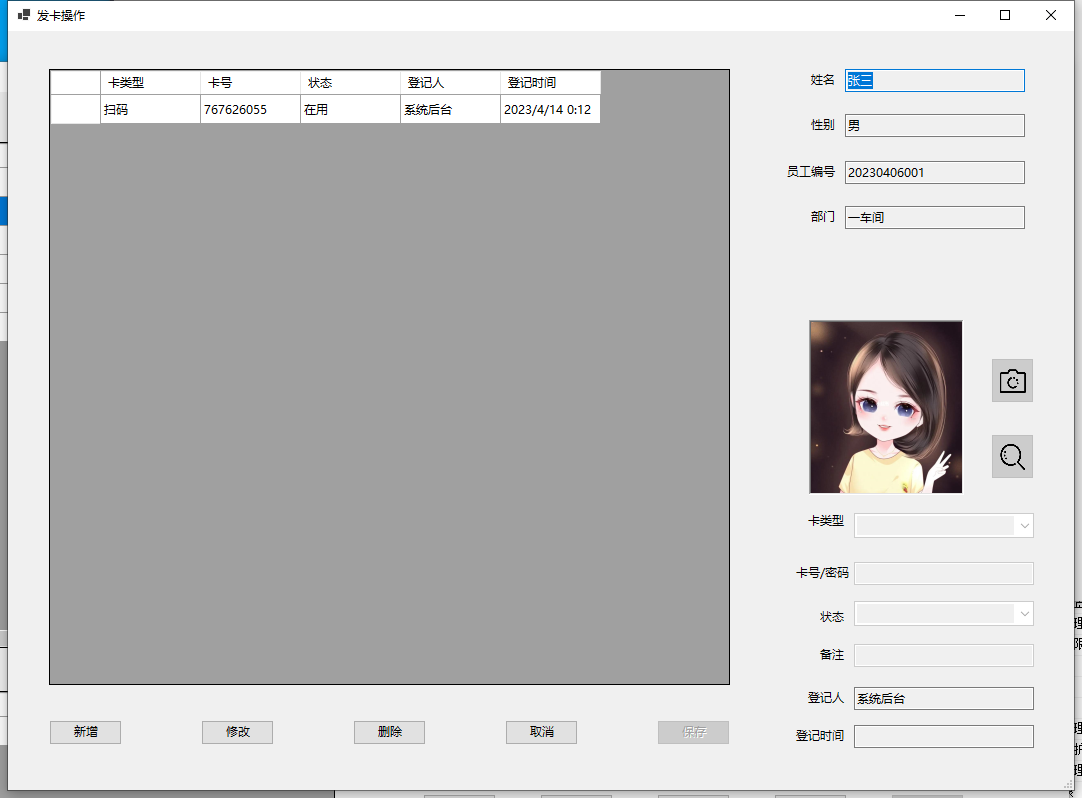
Task: Click the 登记人 column header
Action: click(x=451, y=83)
